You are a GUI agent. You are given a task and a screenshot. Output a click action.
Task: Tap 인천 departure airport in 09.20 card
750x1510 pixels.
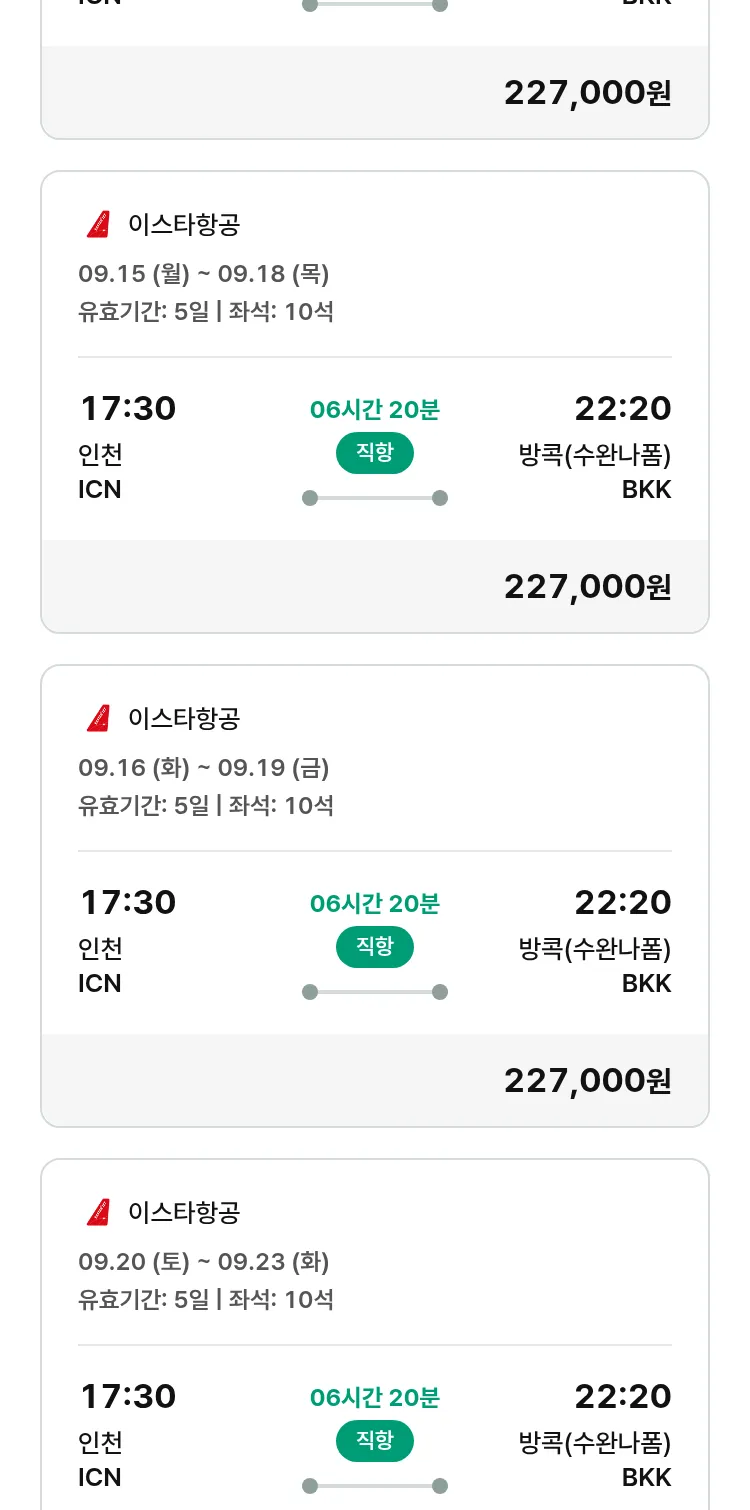(100, 1442)
